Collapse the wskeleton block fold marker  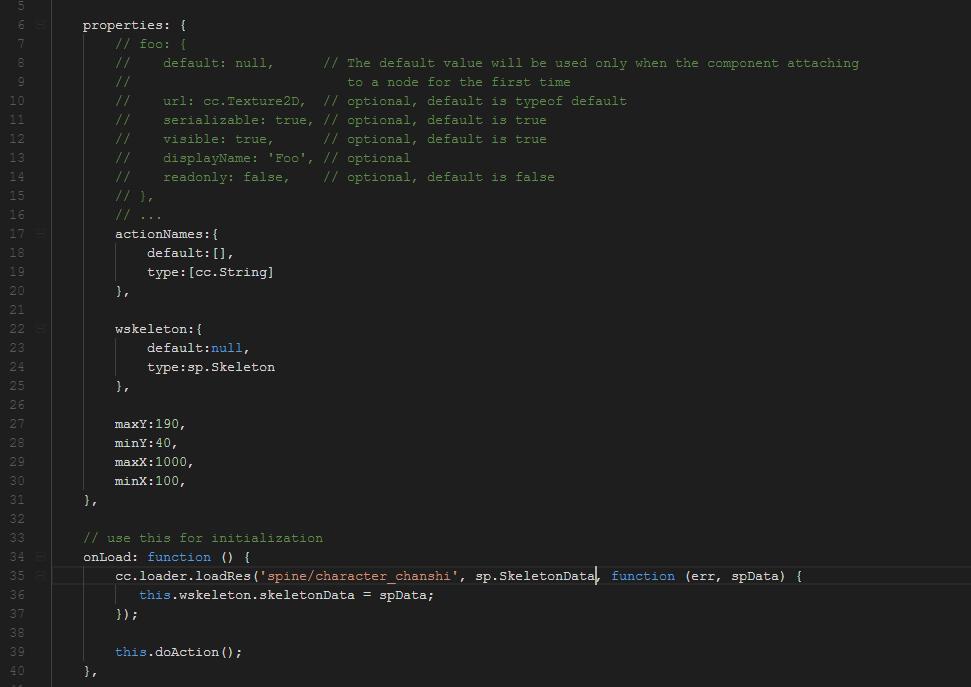pos(41,329)
